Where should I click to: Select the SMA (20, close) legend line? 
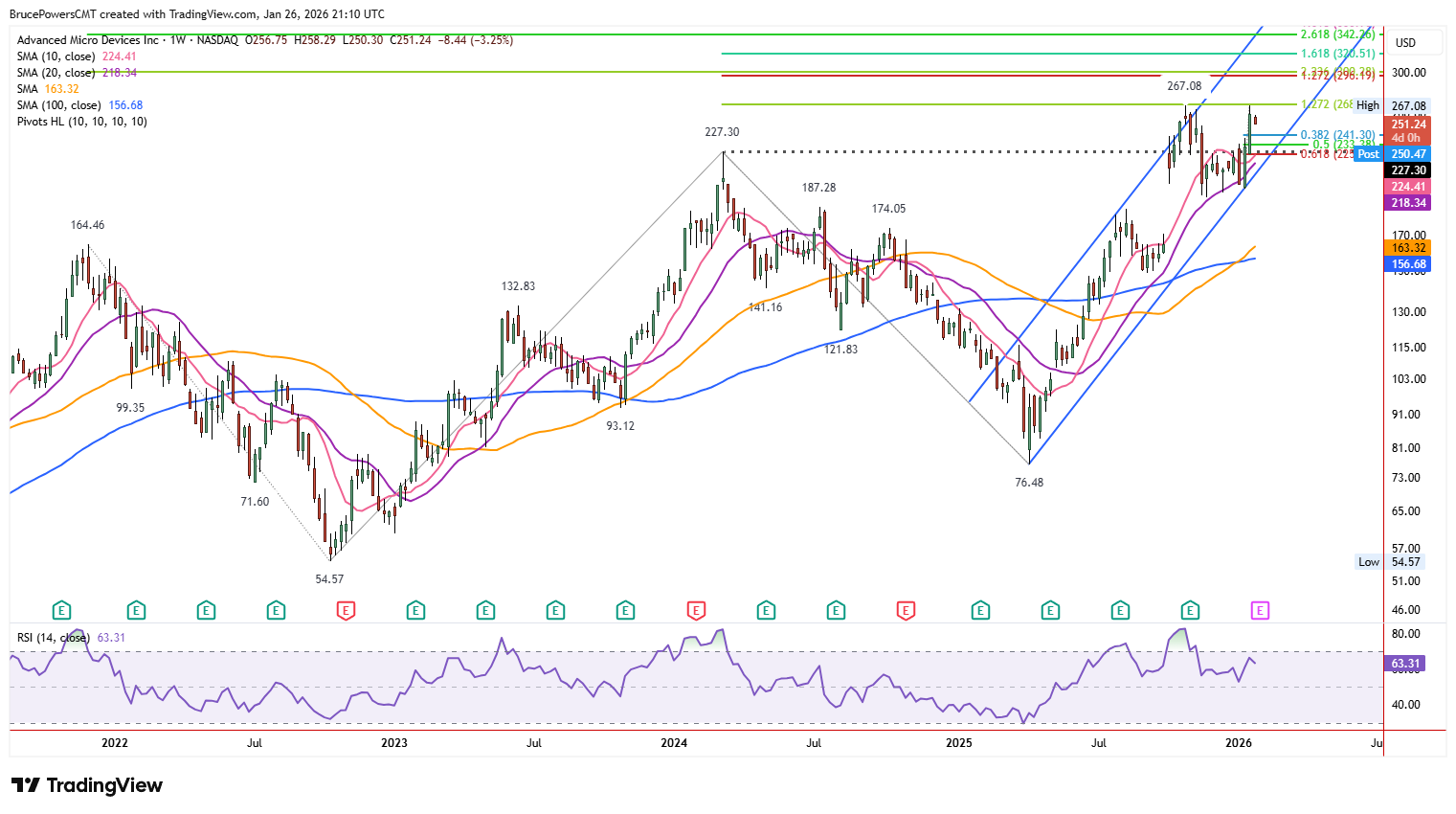pyautogui.click(x=77, y=73)
